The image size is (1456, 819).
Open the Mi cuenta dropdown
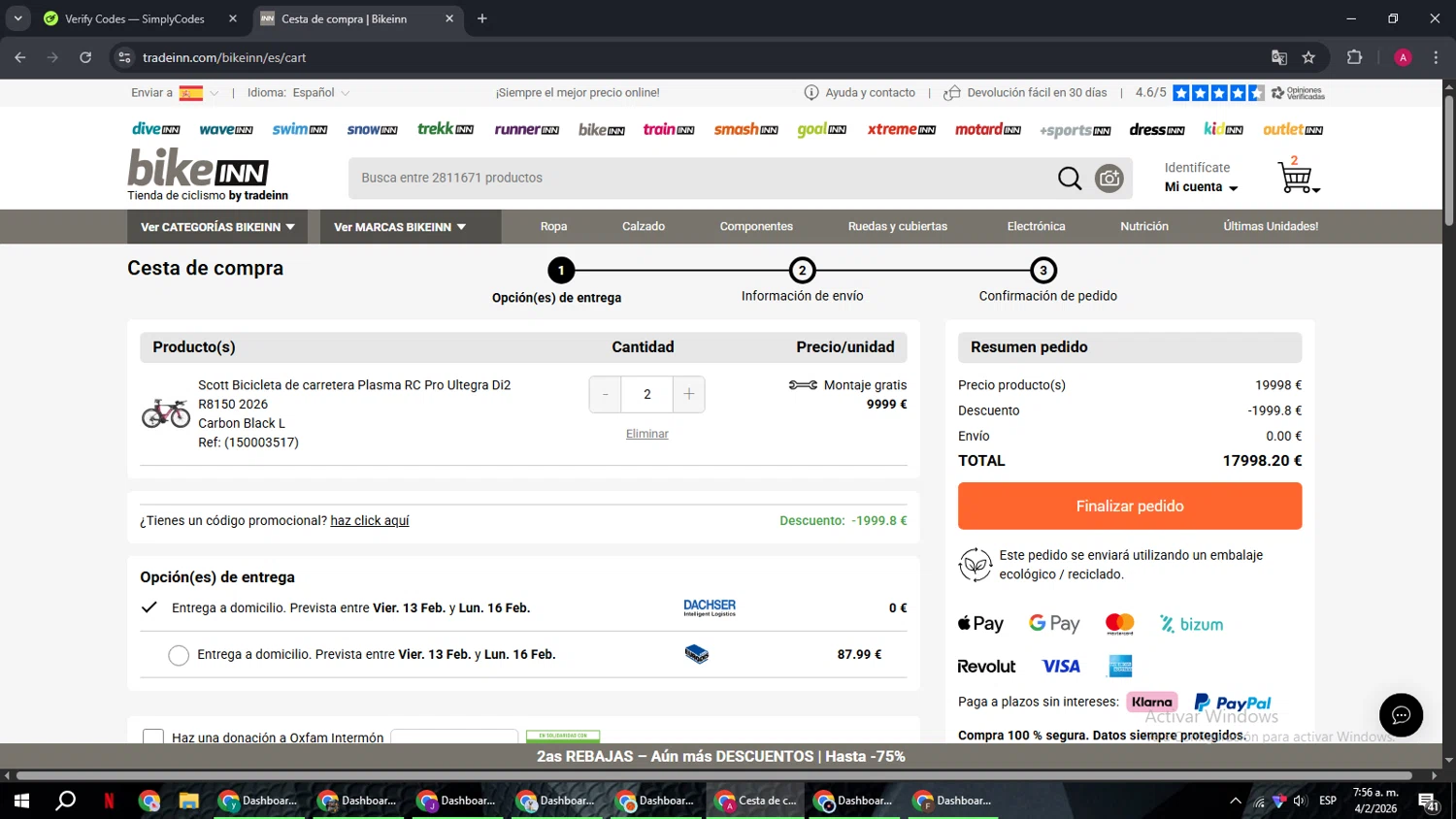click(x=1202, y=187)
